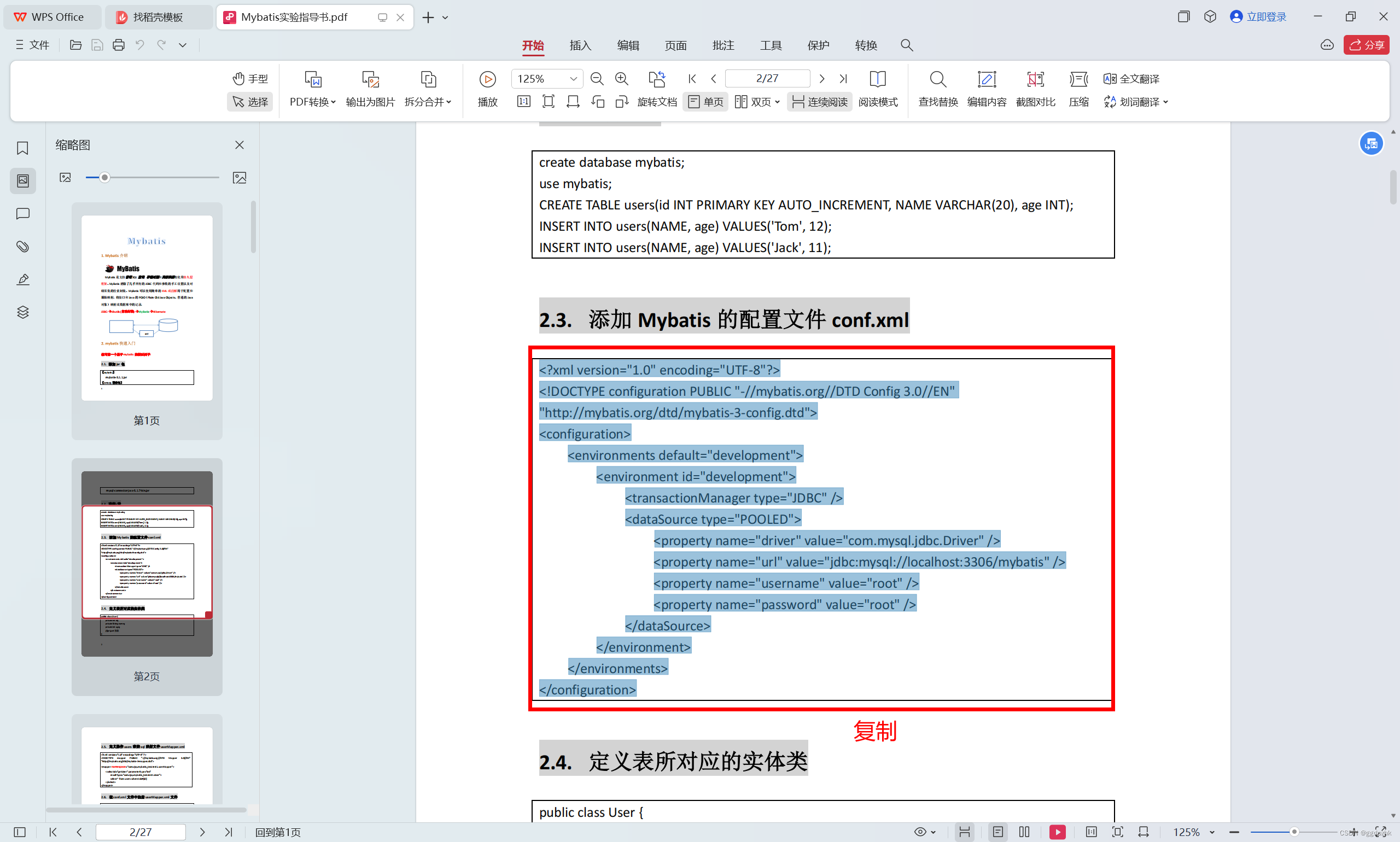Click the 分享 share button
The width and height of the screenshot is (1400, 842).
pos(1367,45)
